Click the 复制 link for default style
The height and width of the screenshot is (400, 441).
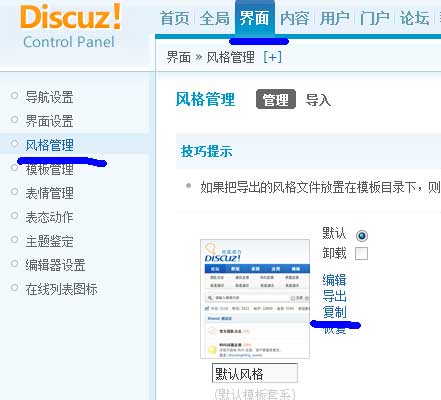pyautogui.click(x=334, y=312)
